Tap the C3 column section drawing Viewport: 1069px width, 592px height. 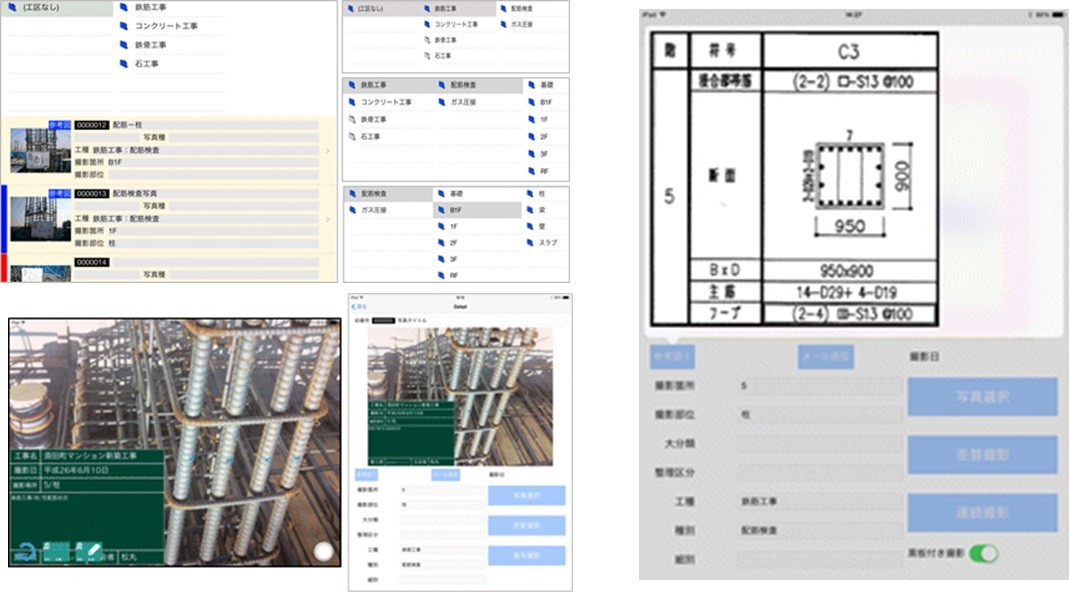click(x=795, y=178)
